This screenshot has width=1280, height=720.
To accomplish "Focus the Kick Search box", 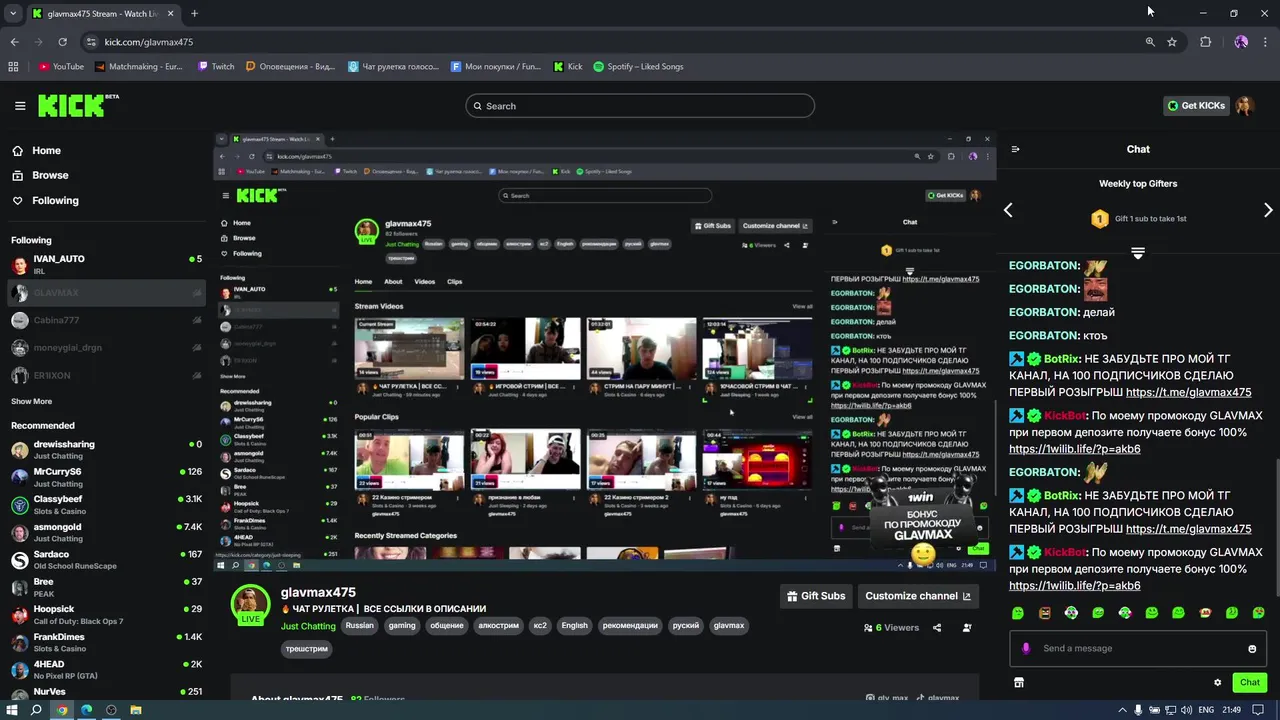I will pos(640,106).
